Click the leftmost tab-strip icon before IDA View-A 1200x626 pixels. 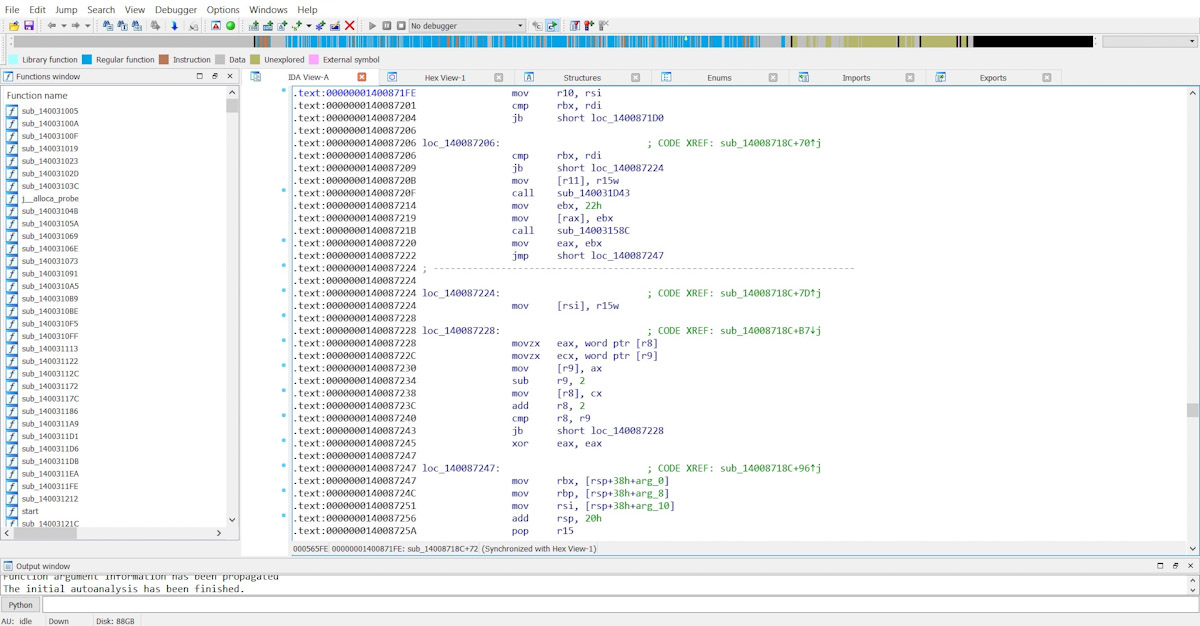[x=256, y=77]
